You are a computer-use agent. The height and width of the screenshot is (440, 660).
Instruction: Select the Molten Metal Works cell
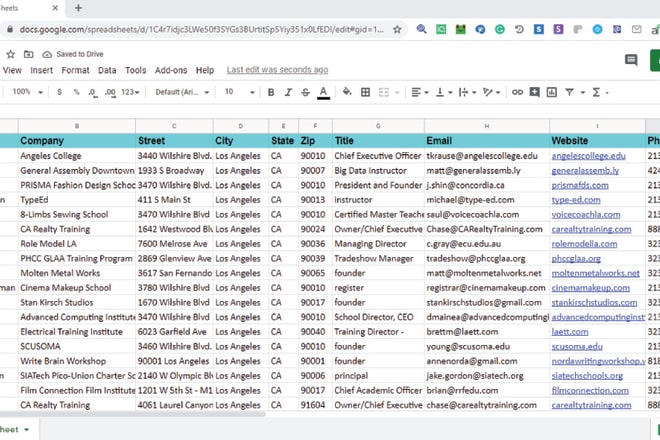coord(77,273)
